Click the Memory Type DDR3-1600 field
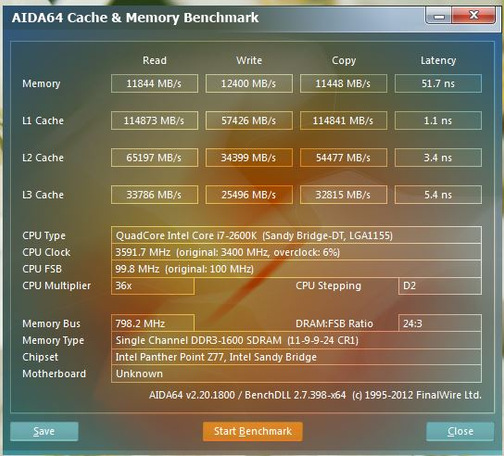 point(296,340)
